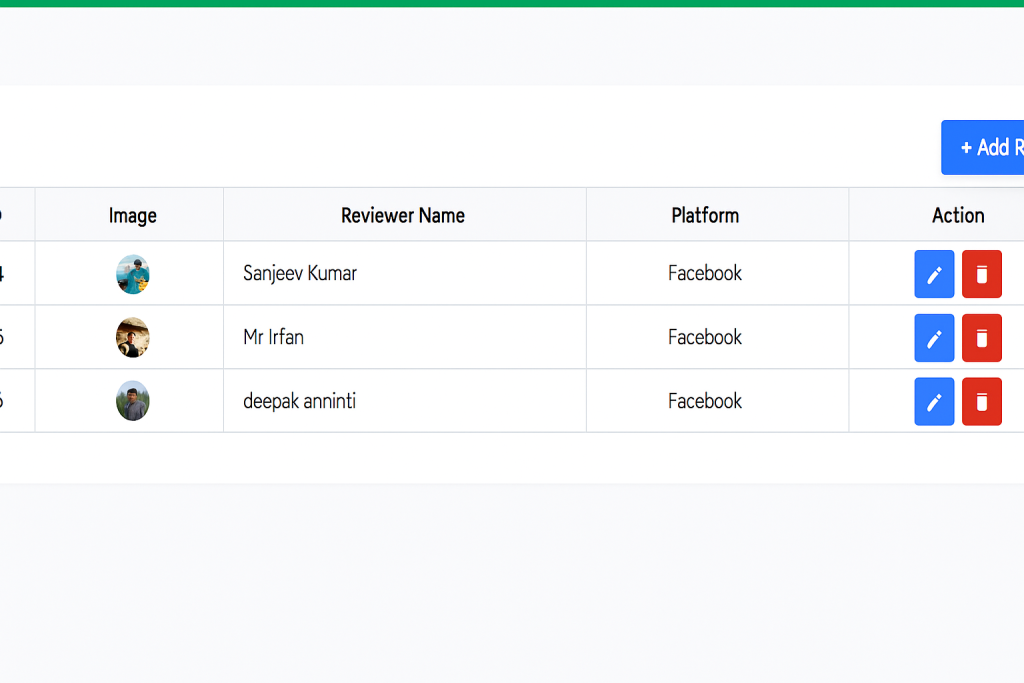
Task: Select the Image column header
Action: pyautogui.click(x=133, y=215)
